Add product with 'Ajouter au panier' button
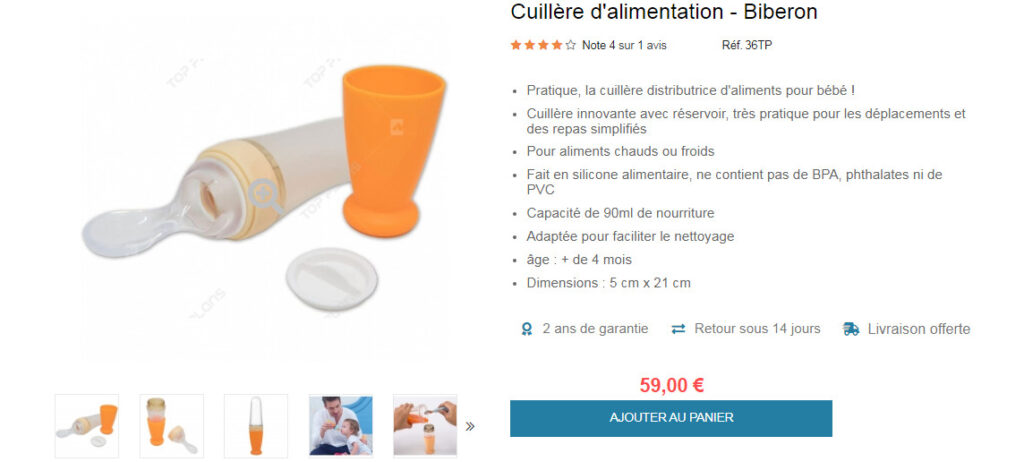Viewport: 1024px width, 462px height. tap(671, 418)
